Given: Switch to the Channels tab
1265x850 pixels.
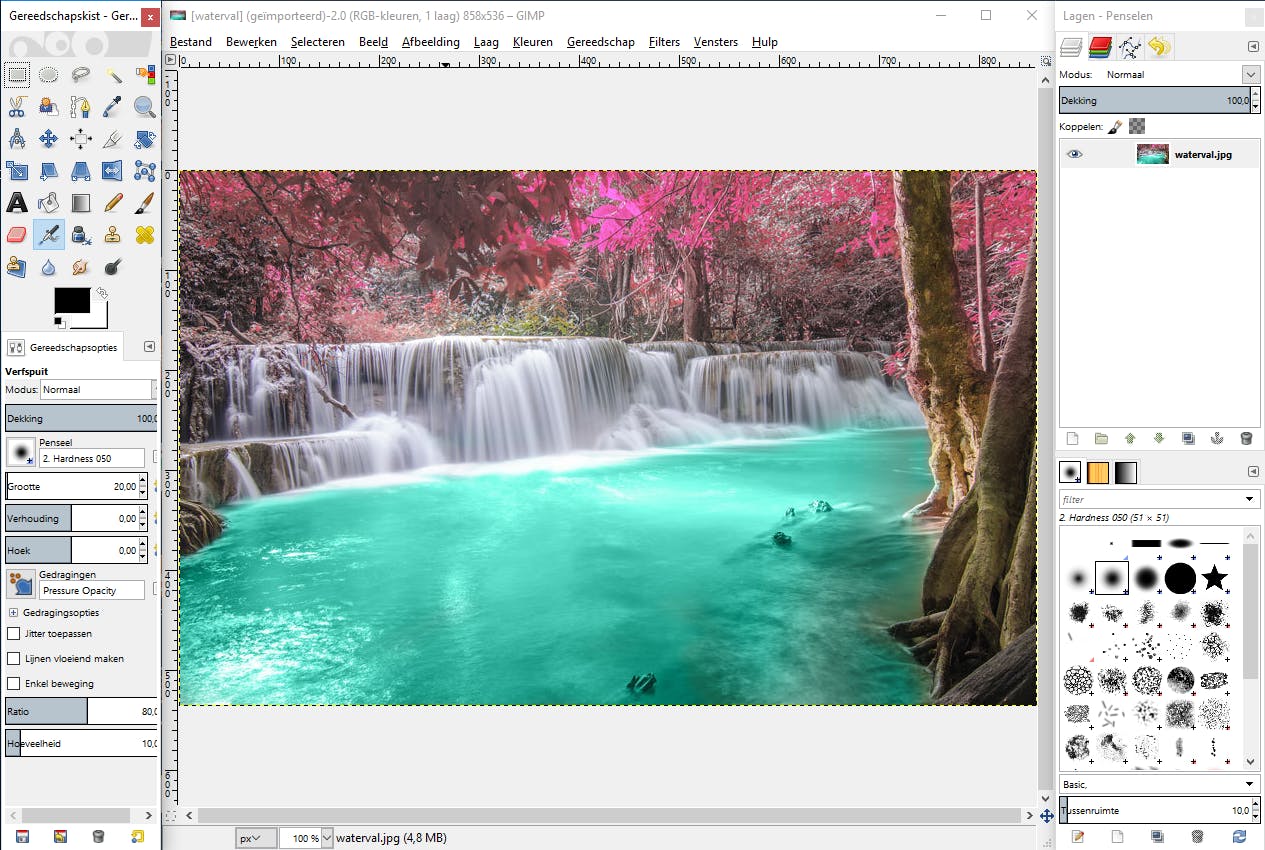Looking at the screenshot, I should pyautogui.click(x=1100, y=46).
